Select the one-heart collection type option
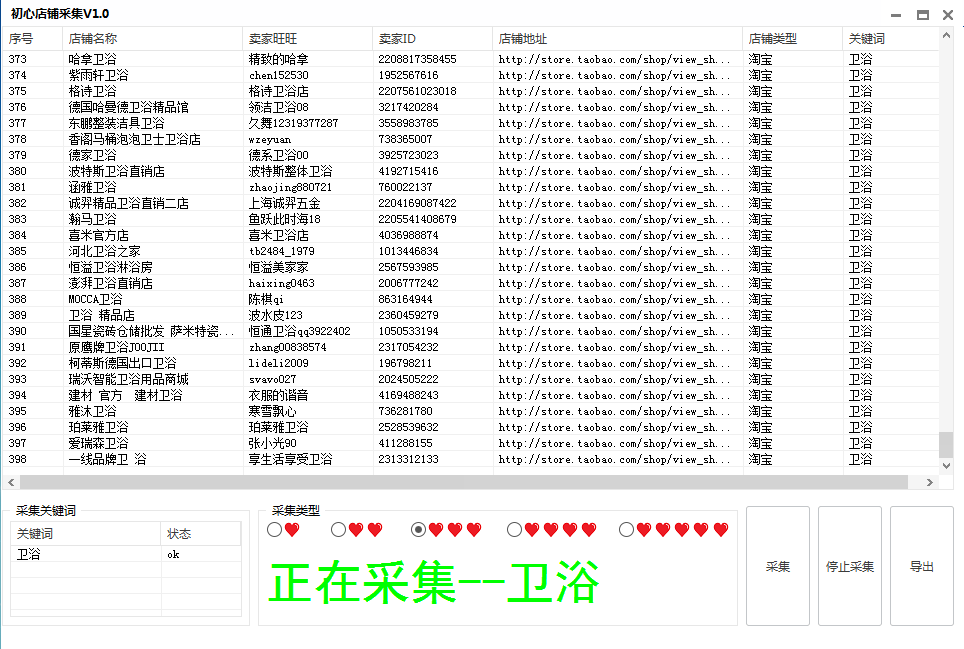This screenshot has height=649, width=964. 275,530
